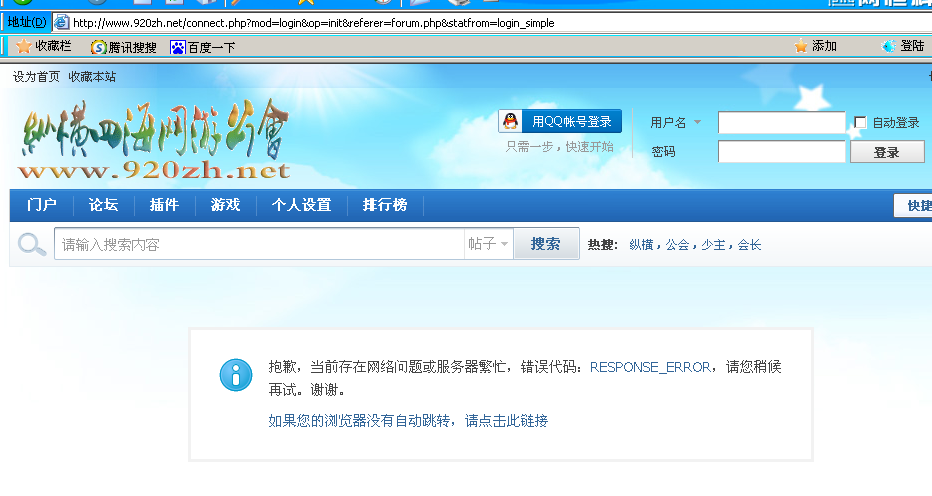Open the 游戏 nav tab
Screen dimensions: 932x496
point(225,205)
